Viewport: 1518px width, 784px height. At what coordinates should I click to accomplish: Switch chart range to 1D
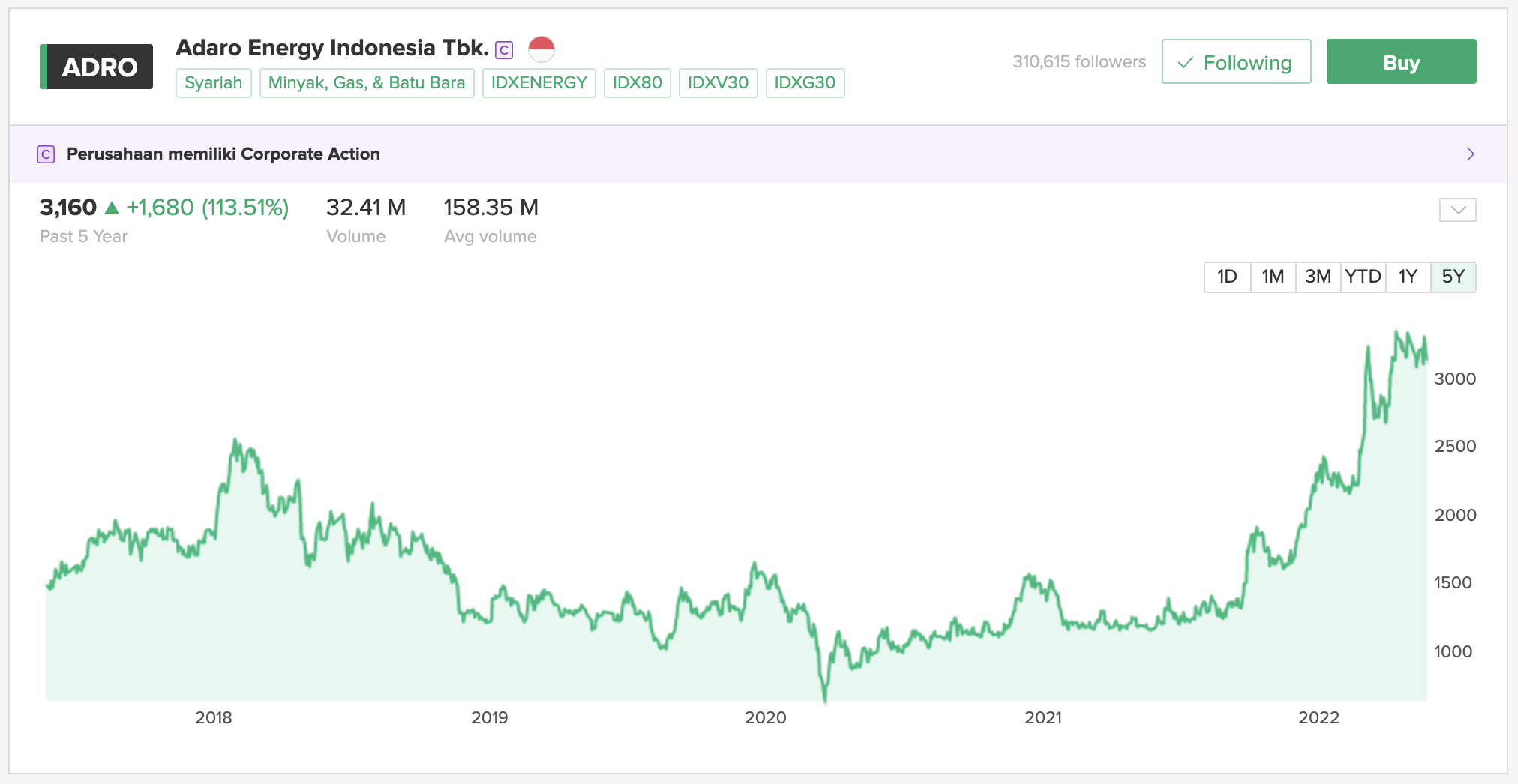tap(1228, 277)
